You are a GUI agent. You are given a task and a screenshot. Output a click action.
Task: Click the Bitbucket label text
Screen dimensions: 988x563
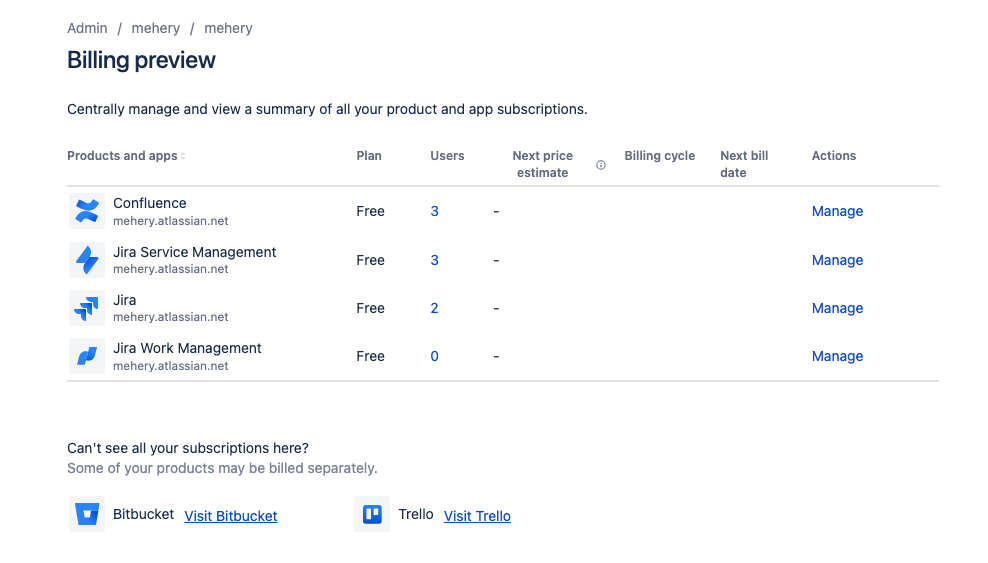point(144,514)
